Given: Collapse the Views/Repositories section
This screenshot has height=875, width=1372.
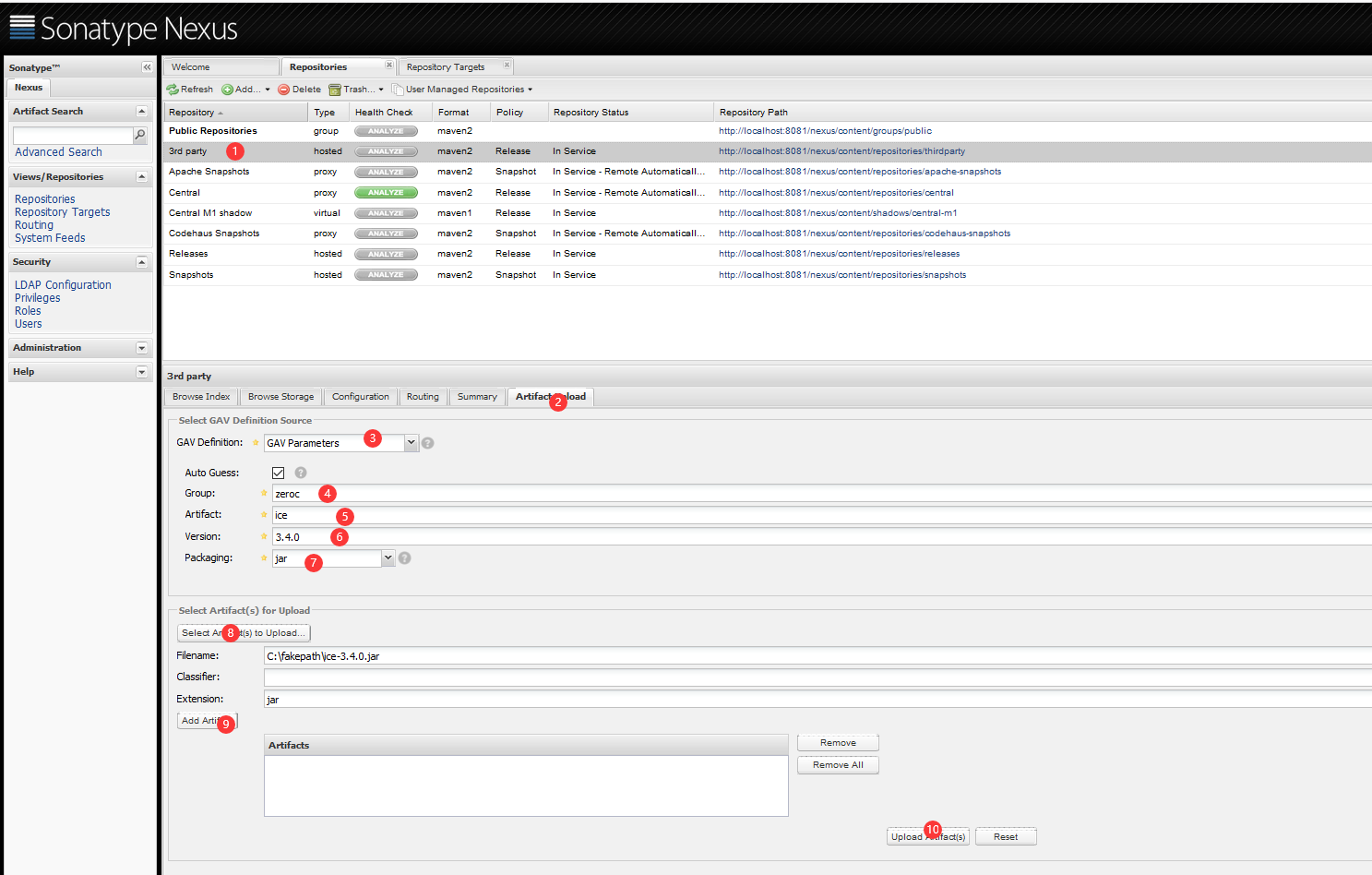Looking at the screenshot, I should tap(141, 177).
